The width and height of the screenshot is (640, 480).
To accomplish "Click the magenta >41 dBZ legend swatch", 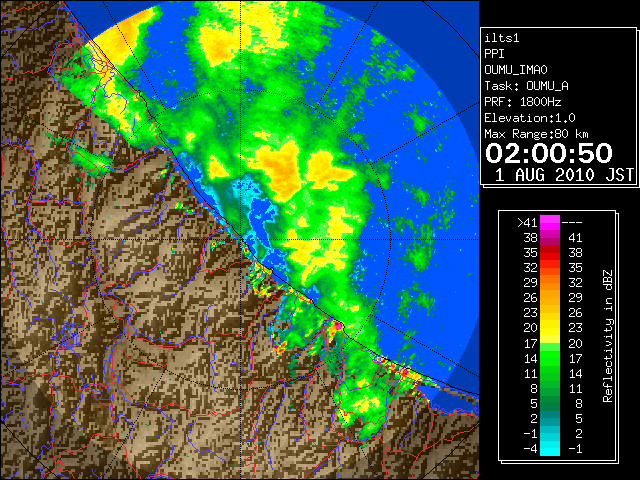I will click(550, 222).
